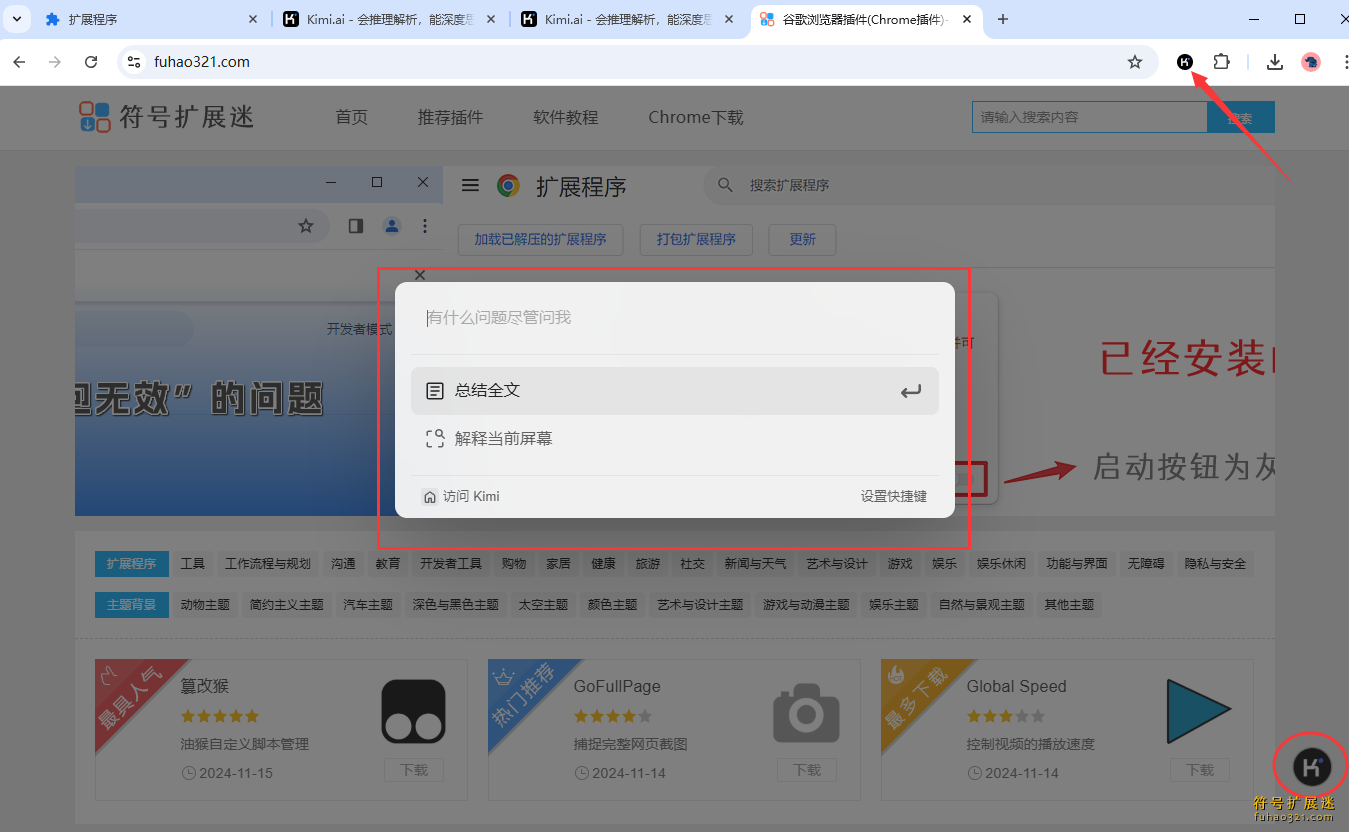Open Chrome downloads from the toolbar
Screen dimensions: 1349x832
[x=1275, y=62]
